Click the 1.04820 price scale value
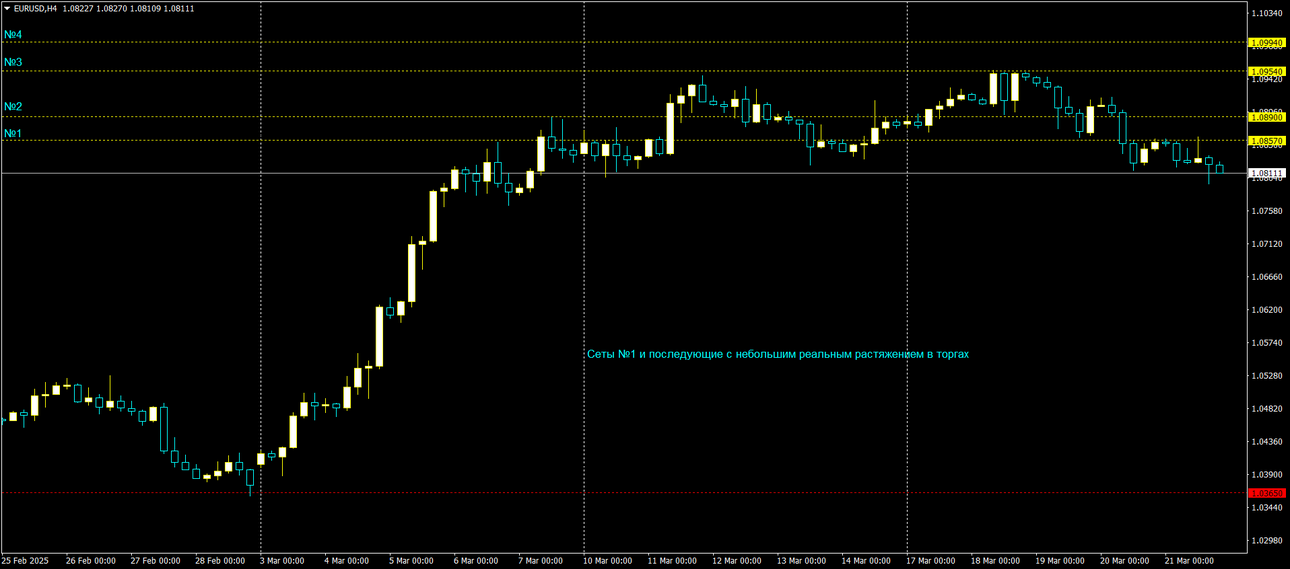This screenshot has height=569, width=1290. click(1268, 409)
